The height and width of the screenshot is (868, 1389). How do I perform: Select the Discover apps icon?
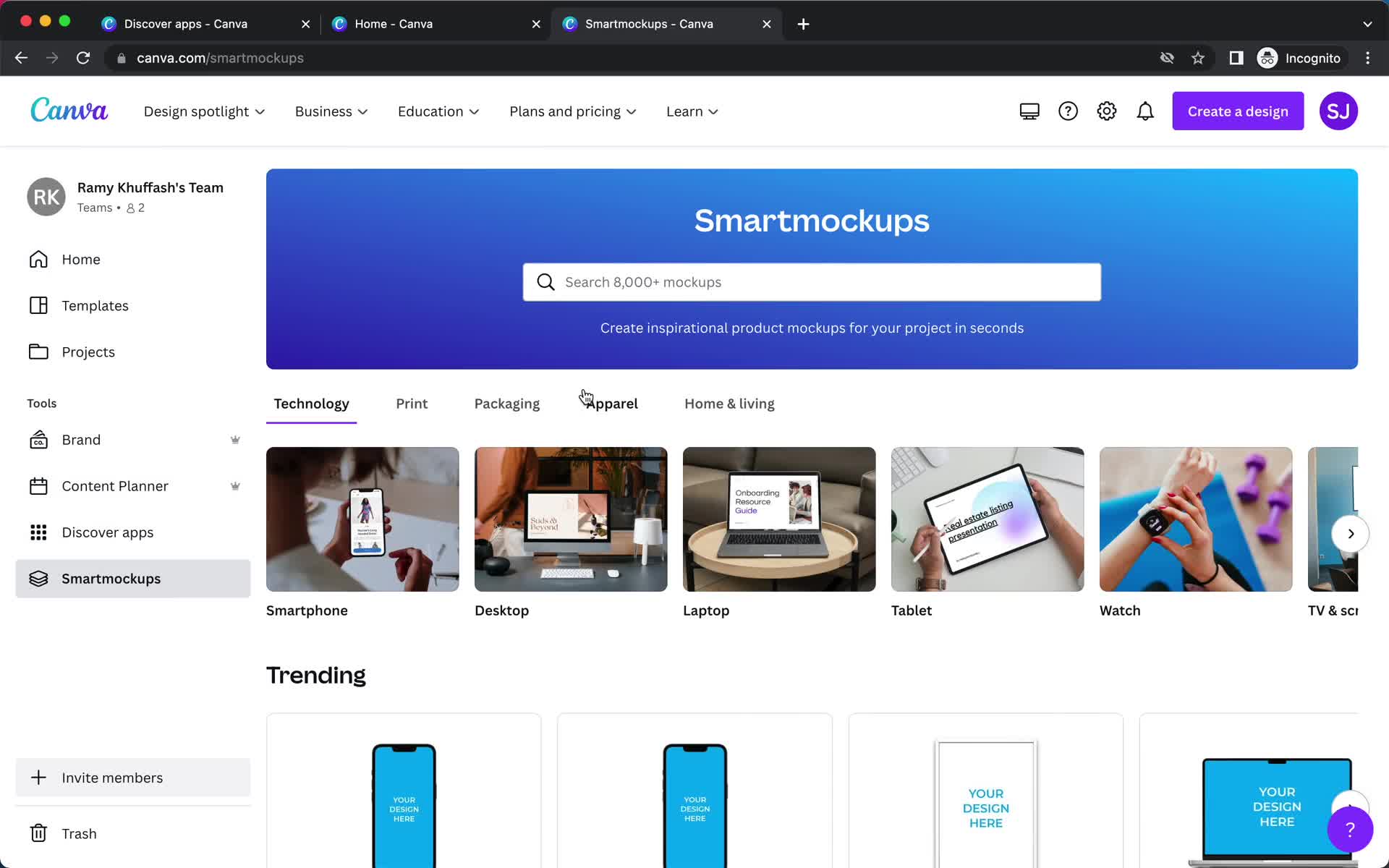click(37, 532)
